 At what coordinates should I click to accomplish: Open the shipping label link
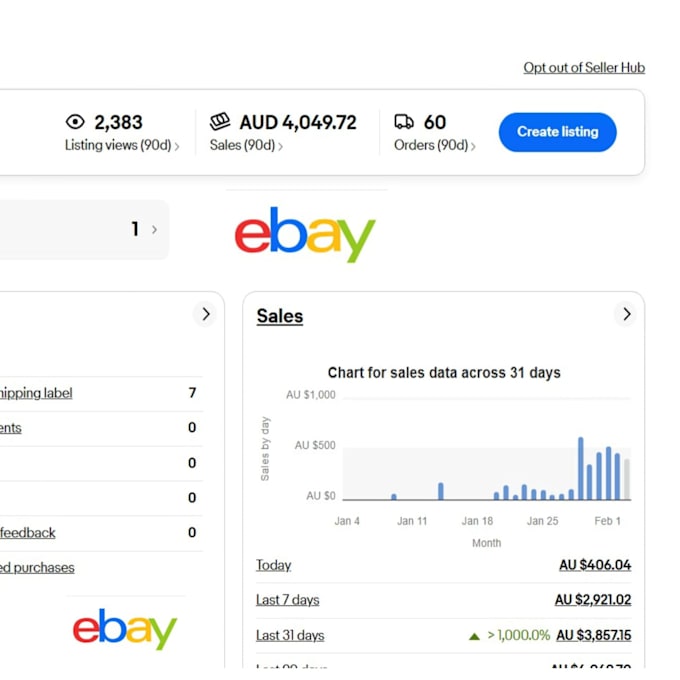tap(36, 393)
